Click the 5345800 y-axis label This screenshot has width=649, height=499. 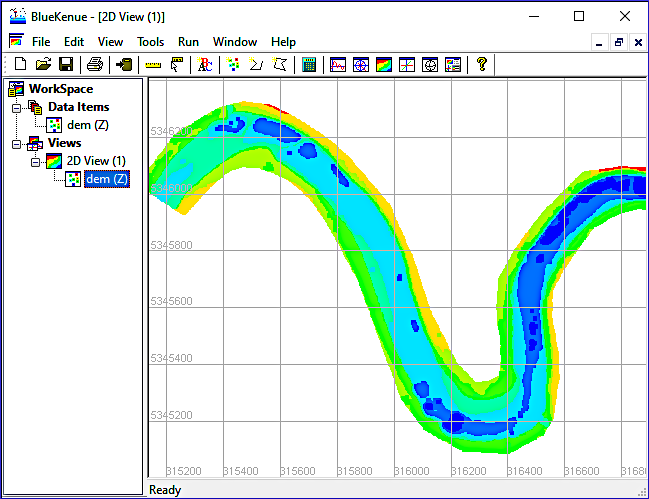click(x=171, y=245)
